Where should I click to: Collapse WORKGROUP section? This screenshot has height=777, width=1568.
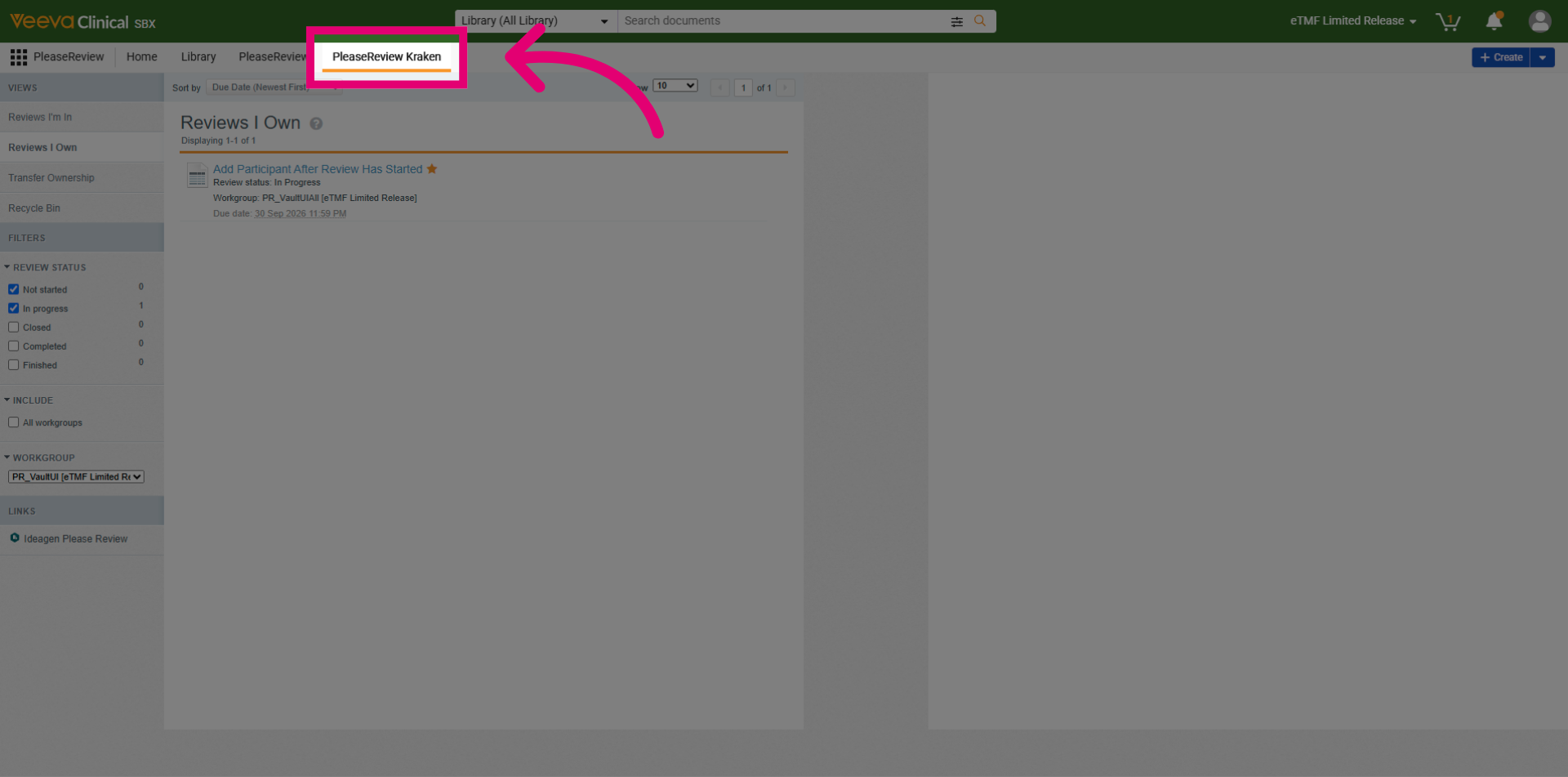39,458
